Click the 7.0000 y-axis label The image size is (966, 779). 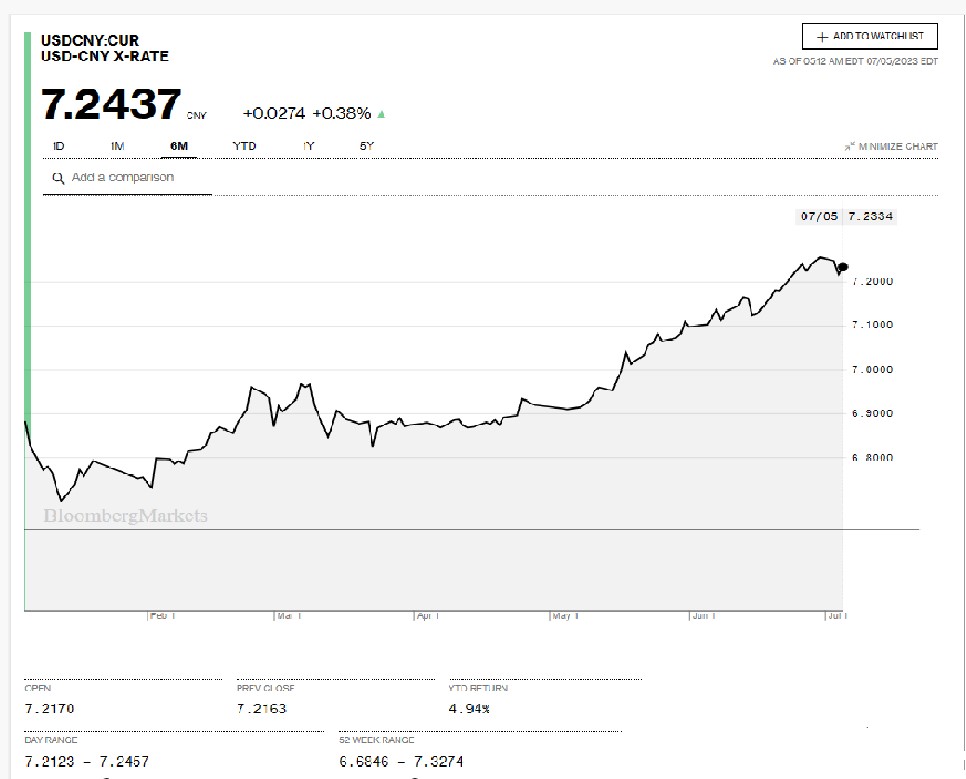(872, 369)
